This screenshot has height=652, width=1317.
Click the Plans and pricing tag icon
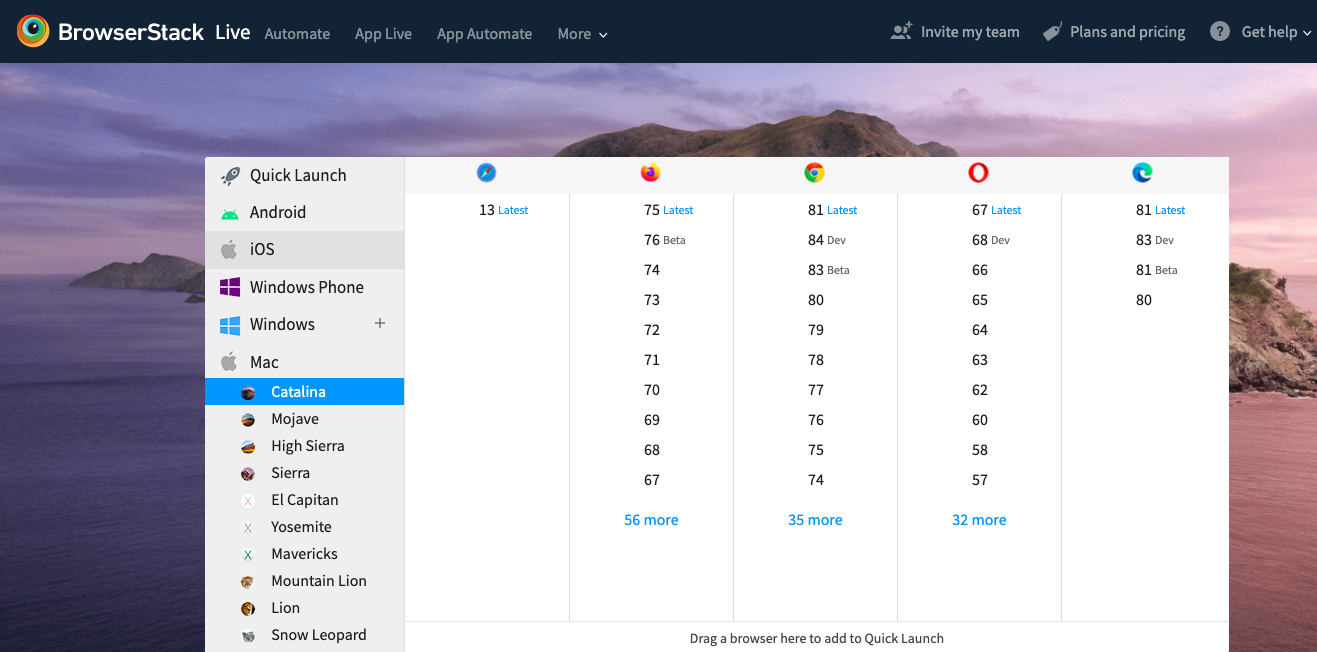pos(1052,32)
